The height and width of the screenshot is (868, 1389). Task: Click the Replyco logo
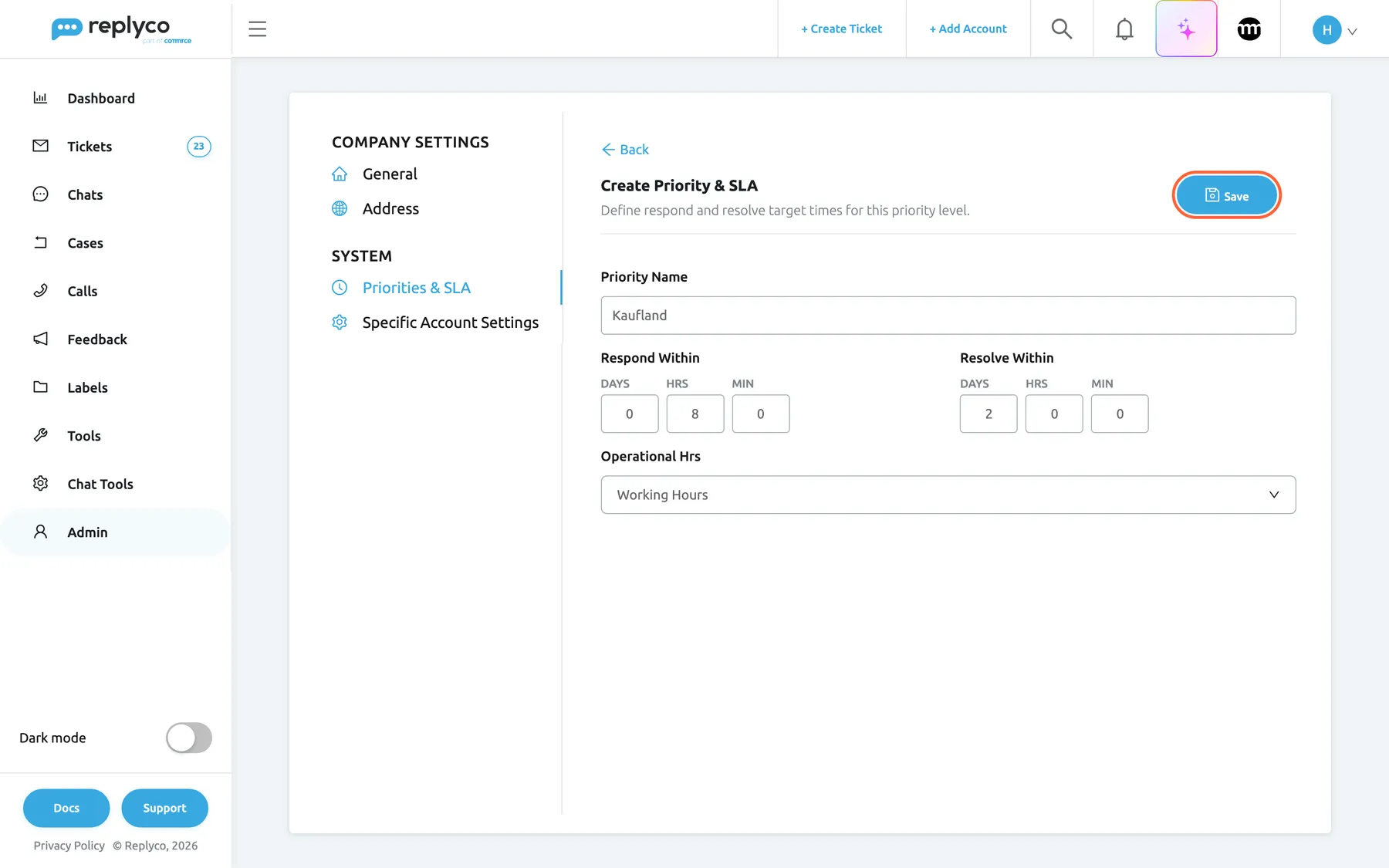point(121,29)
